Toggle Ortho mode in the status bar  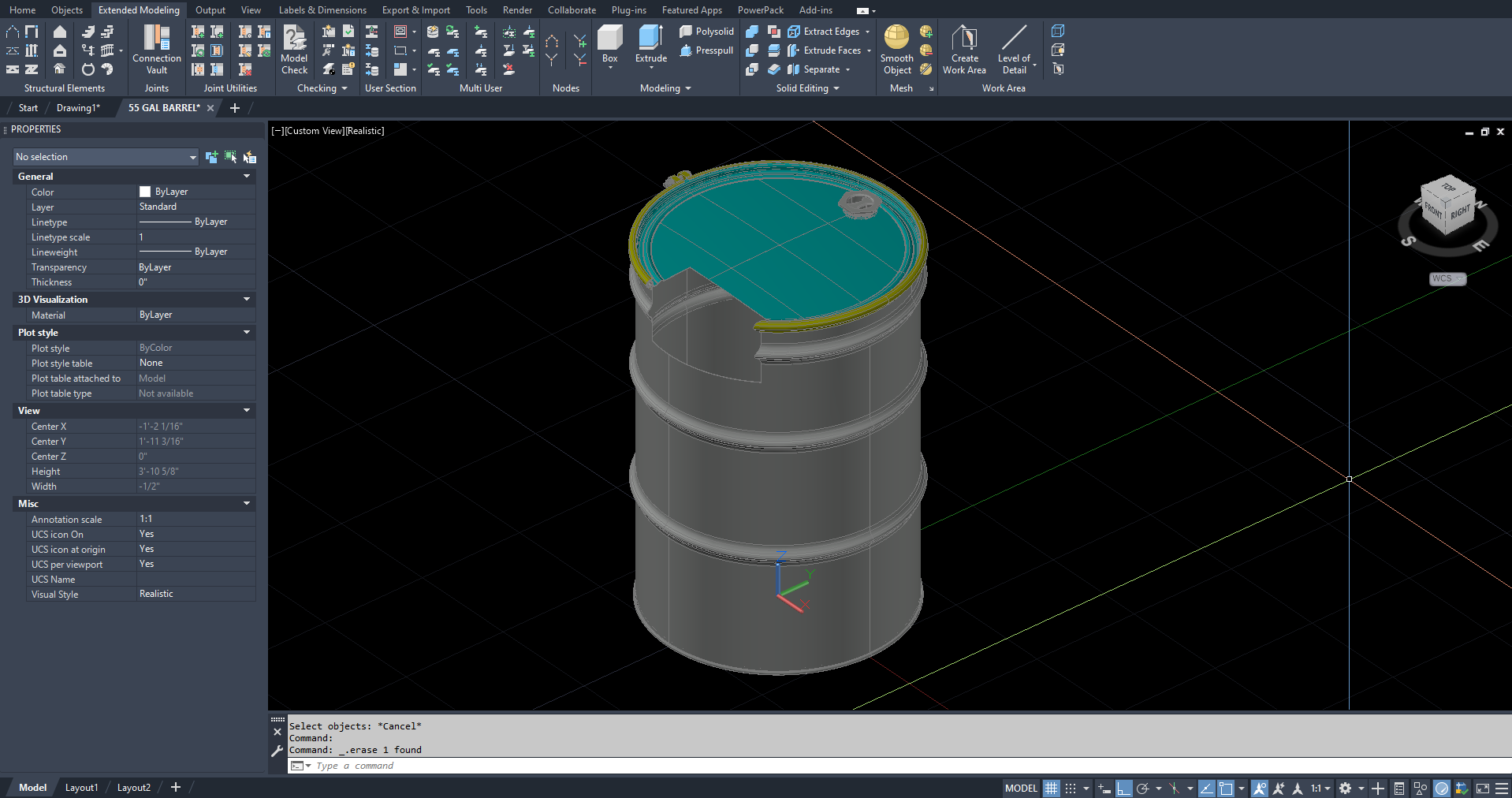tap(1125, 788)
